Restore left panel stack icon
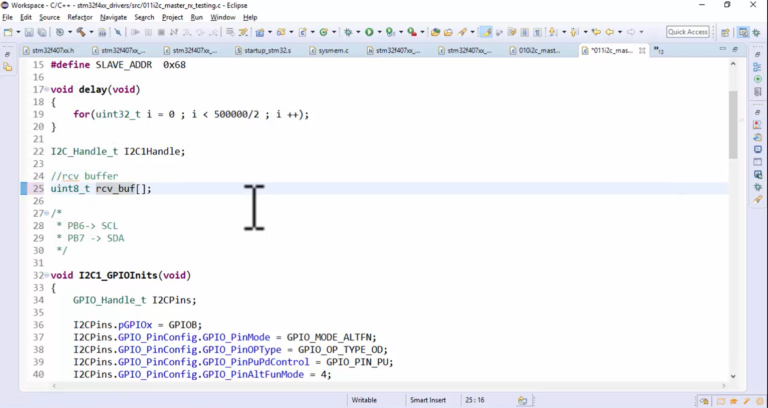 tap(7, 54)
